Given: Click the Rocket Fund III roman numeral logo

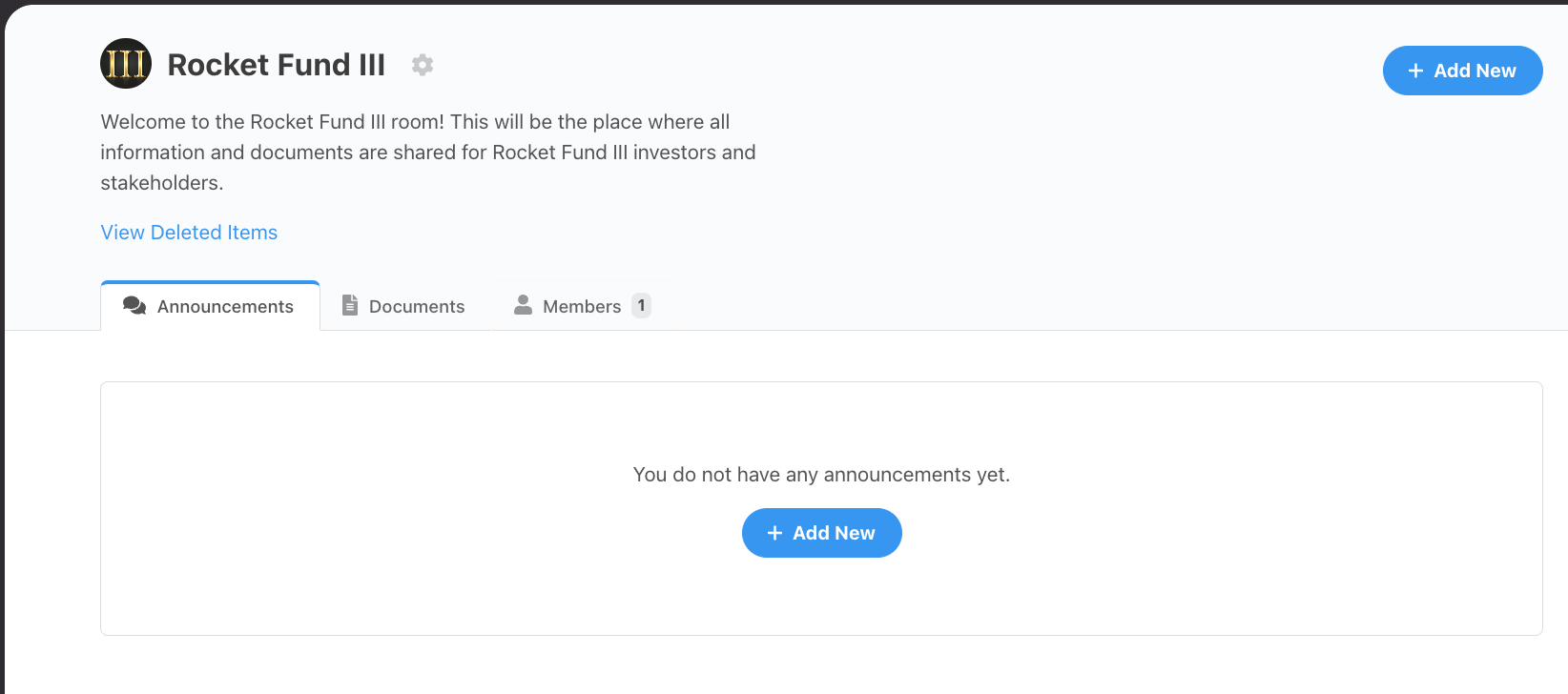Looking at the screenshot, I should (126, 64).
